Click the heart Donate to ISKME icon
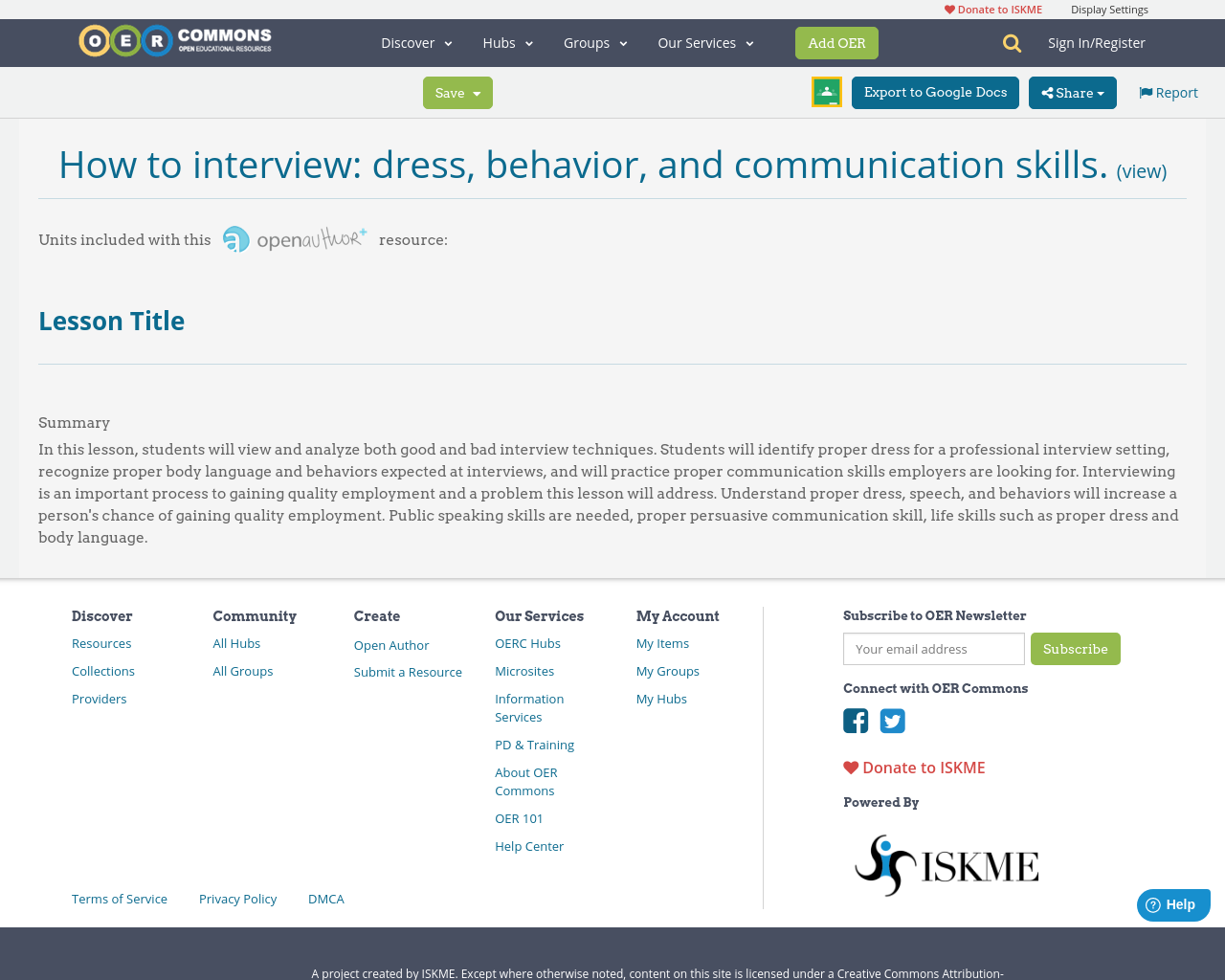This screenshot has width=1225, height=980. pyautogui.click(x=850, y=766)
